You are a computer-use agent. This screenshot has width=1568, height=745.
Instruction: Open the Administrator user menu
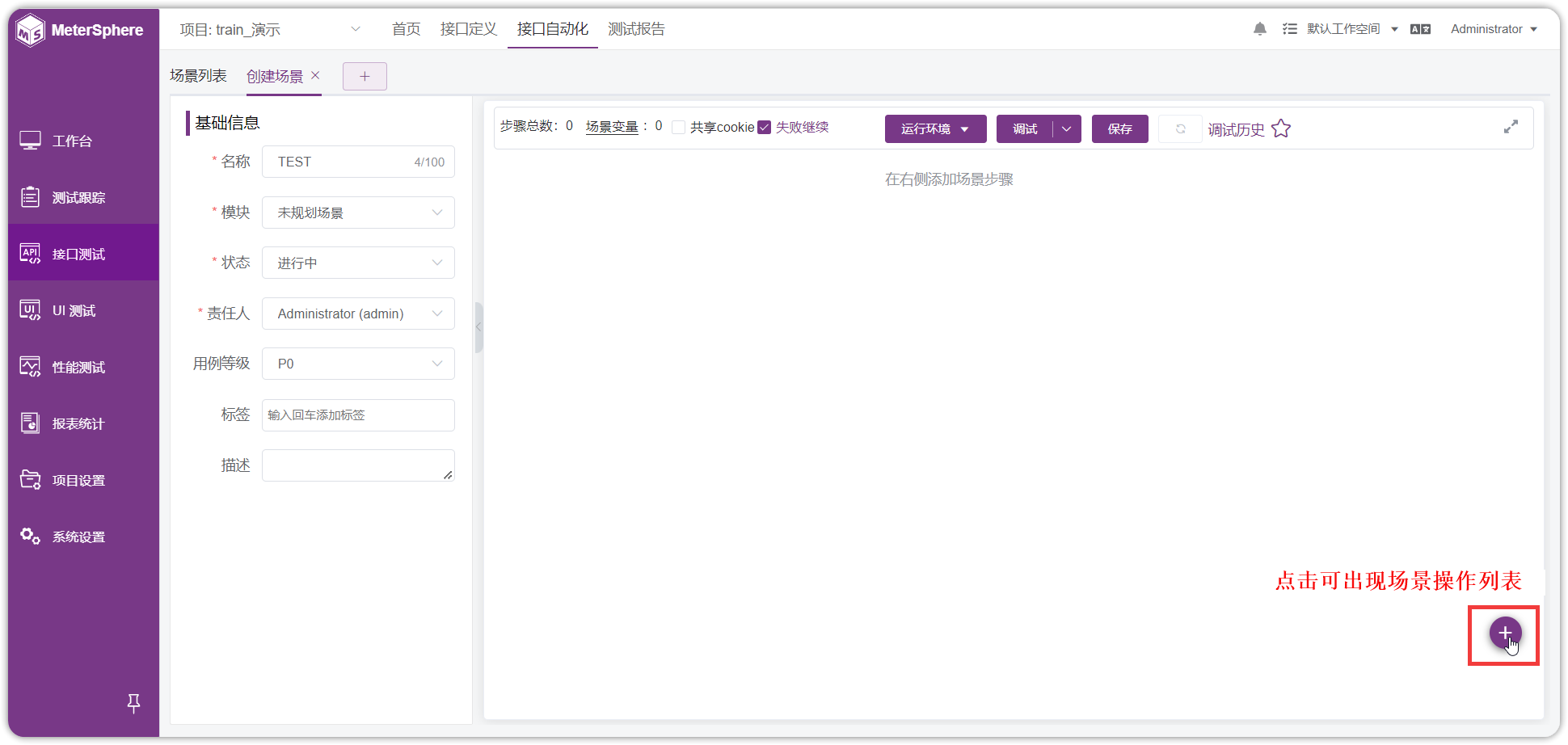tap(1494, 29)
